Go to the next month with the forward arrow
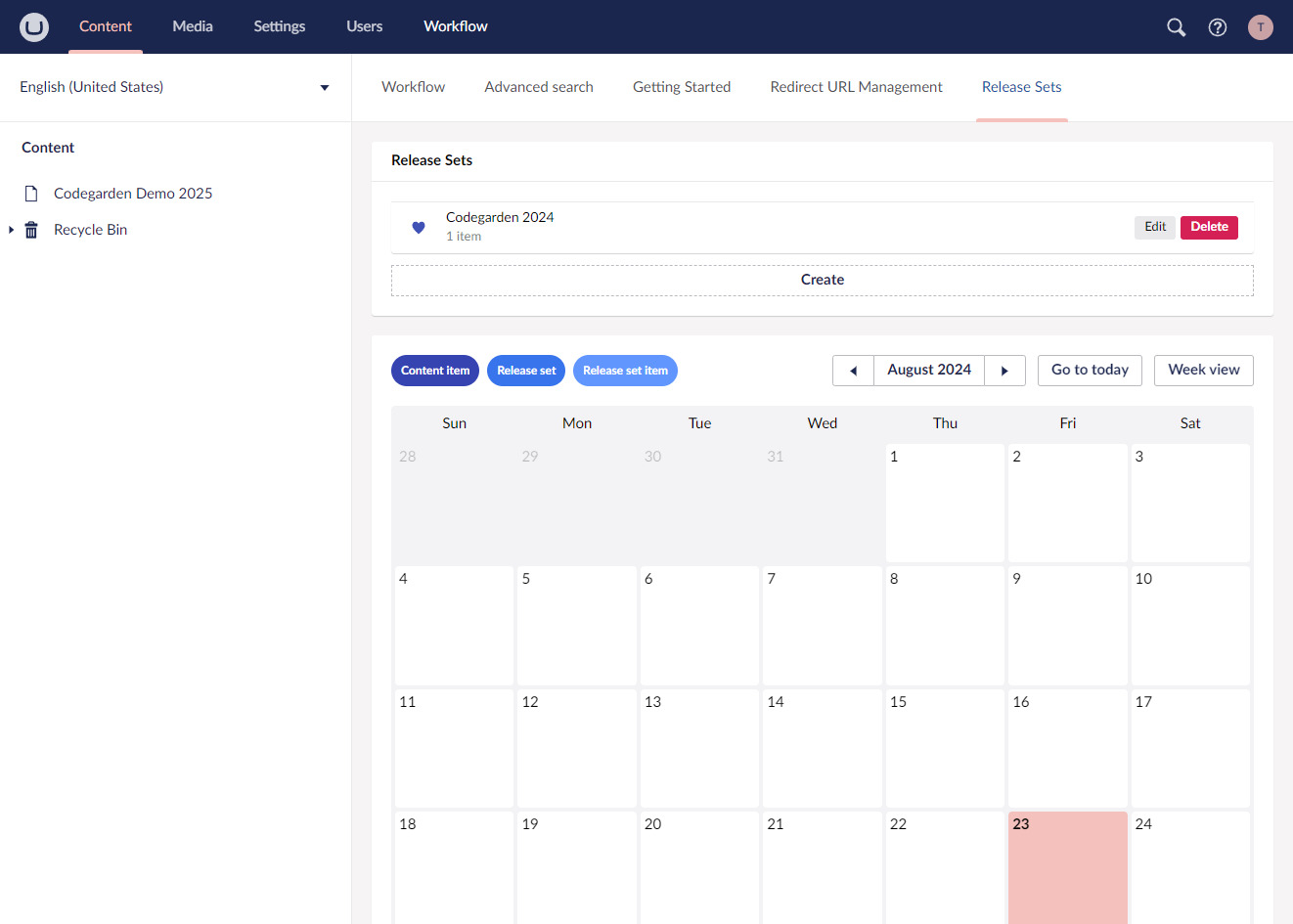The width and height of the screenshot is (1293, 924). click(1005, 370)
